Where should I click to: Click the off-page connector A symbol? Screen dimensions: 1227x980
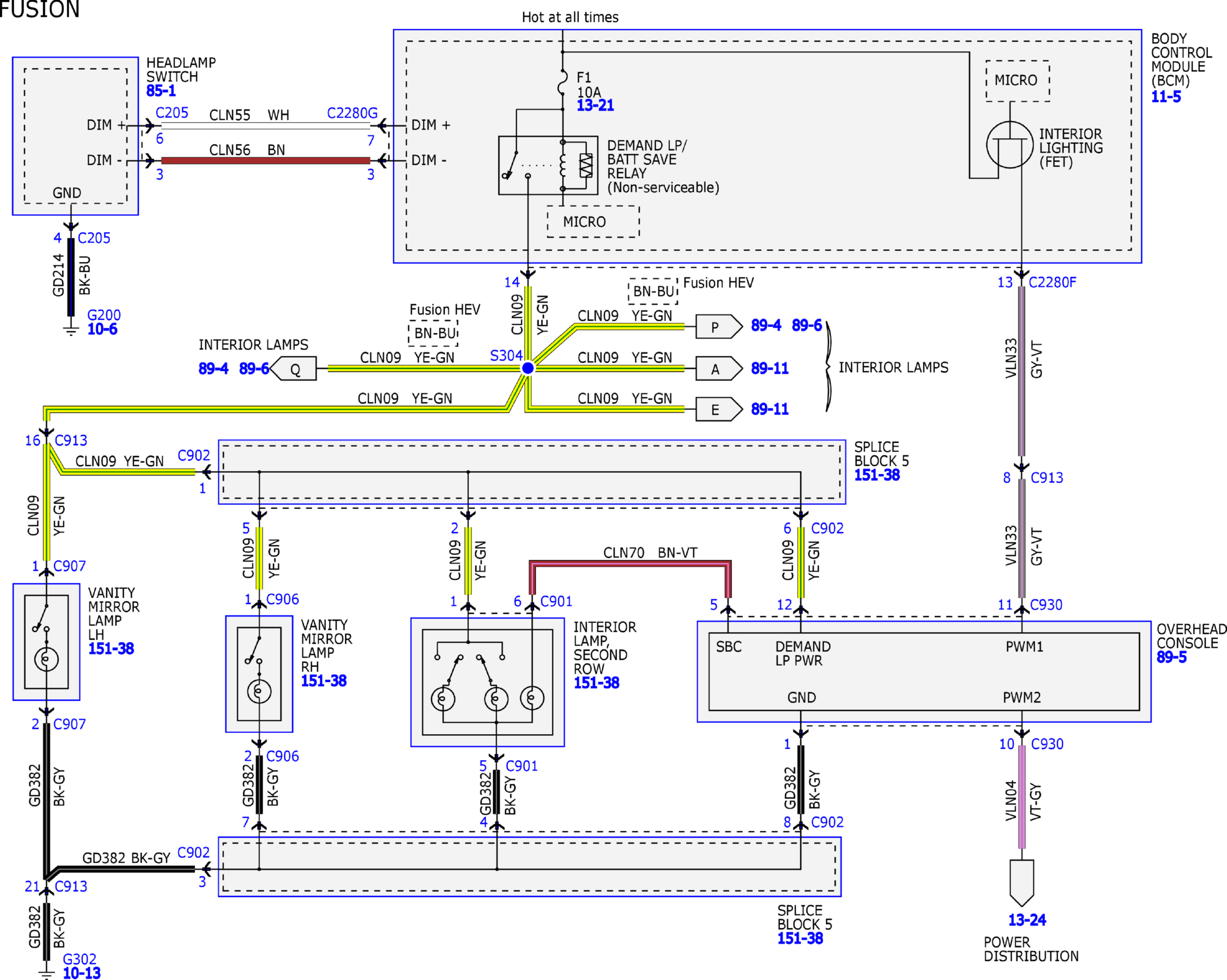[x=719, y=369]
